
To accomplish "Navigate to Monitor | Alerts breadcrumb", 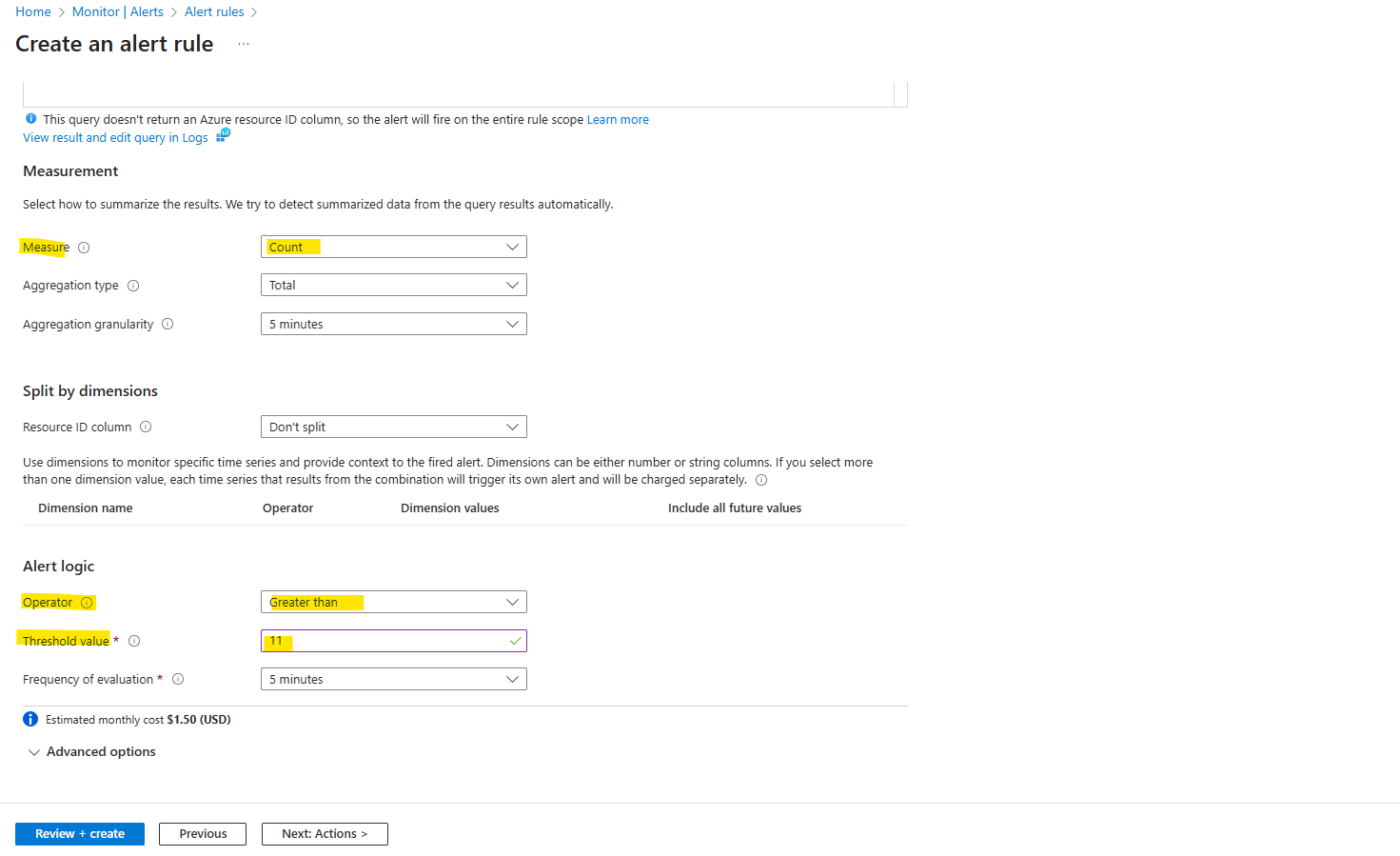I will [x=118, y=11].
